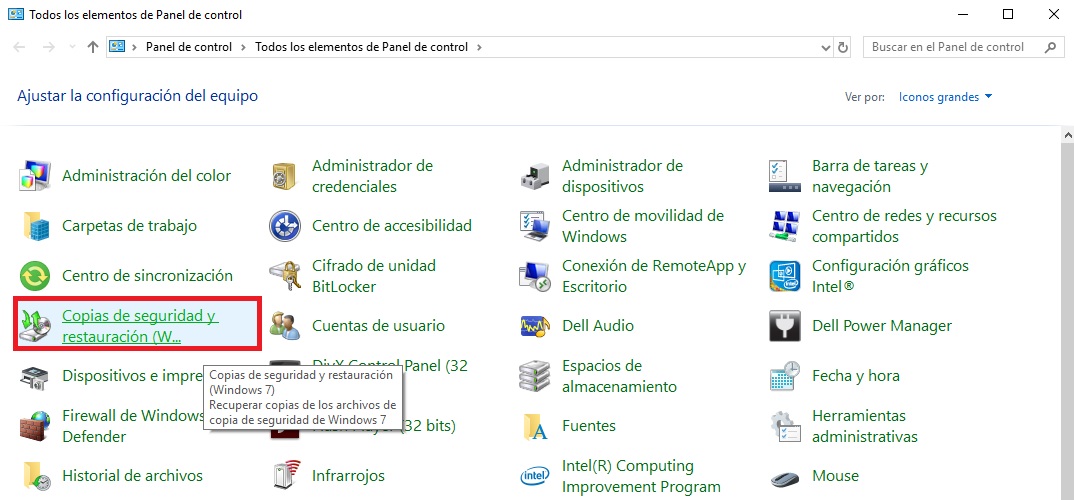The height and width of the screenshot is (500, 1074).
Task: Click the Dell Audio icon
Action: [x=535, y=326]
